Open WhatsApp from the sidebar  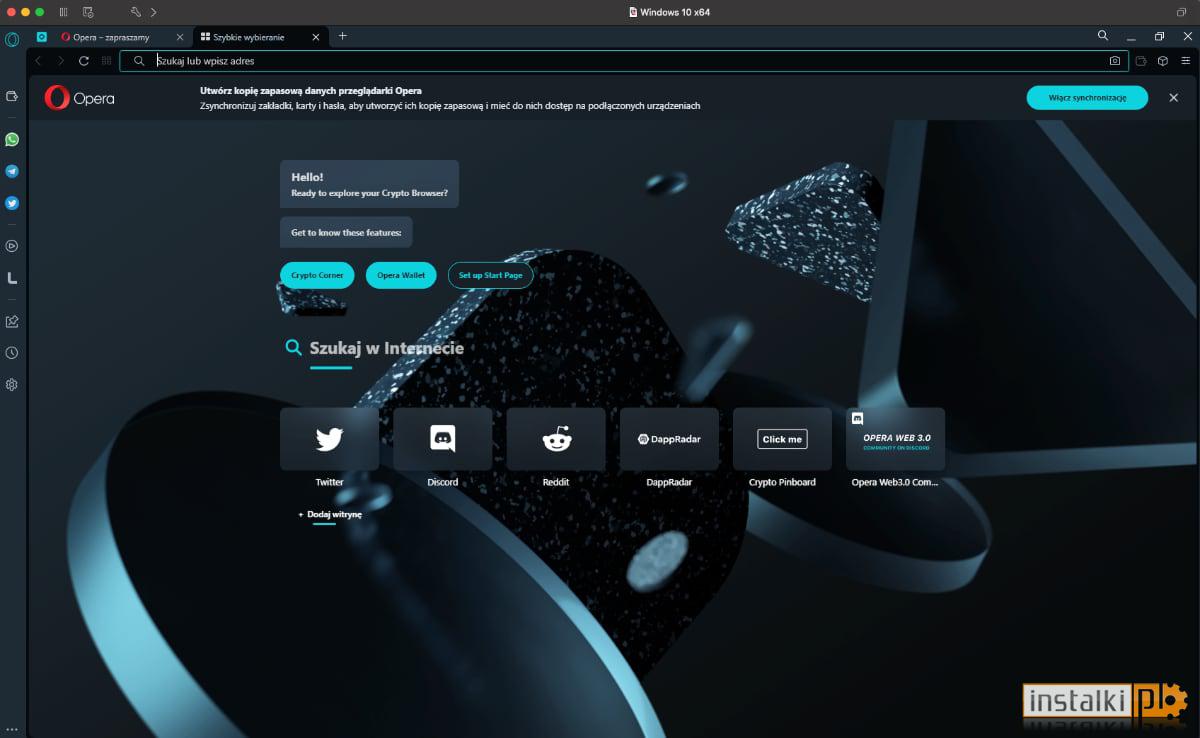tap(12, 139)
